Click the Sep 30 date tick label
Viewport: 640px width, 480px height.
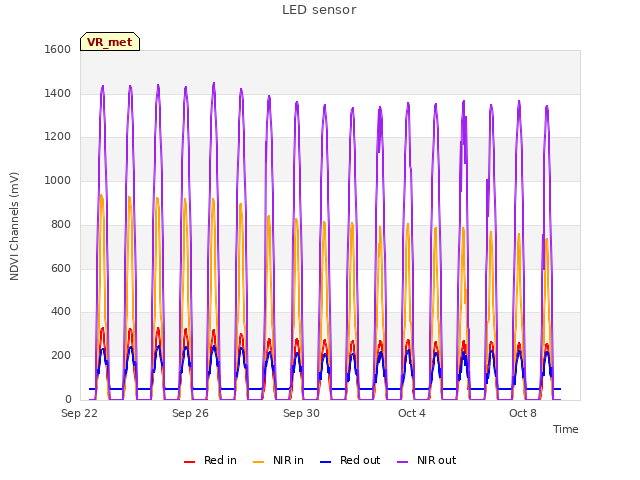pos(301,413)
